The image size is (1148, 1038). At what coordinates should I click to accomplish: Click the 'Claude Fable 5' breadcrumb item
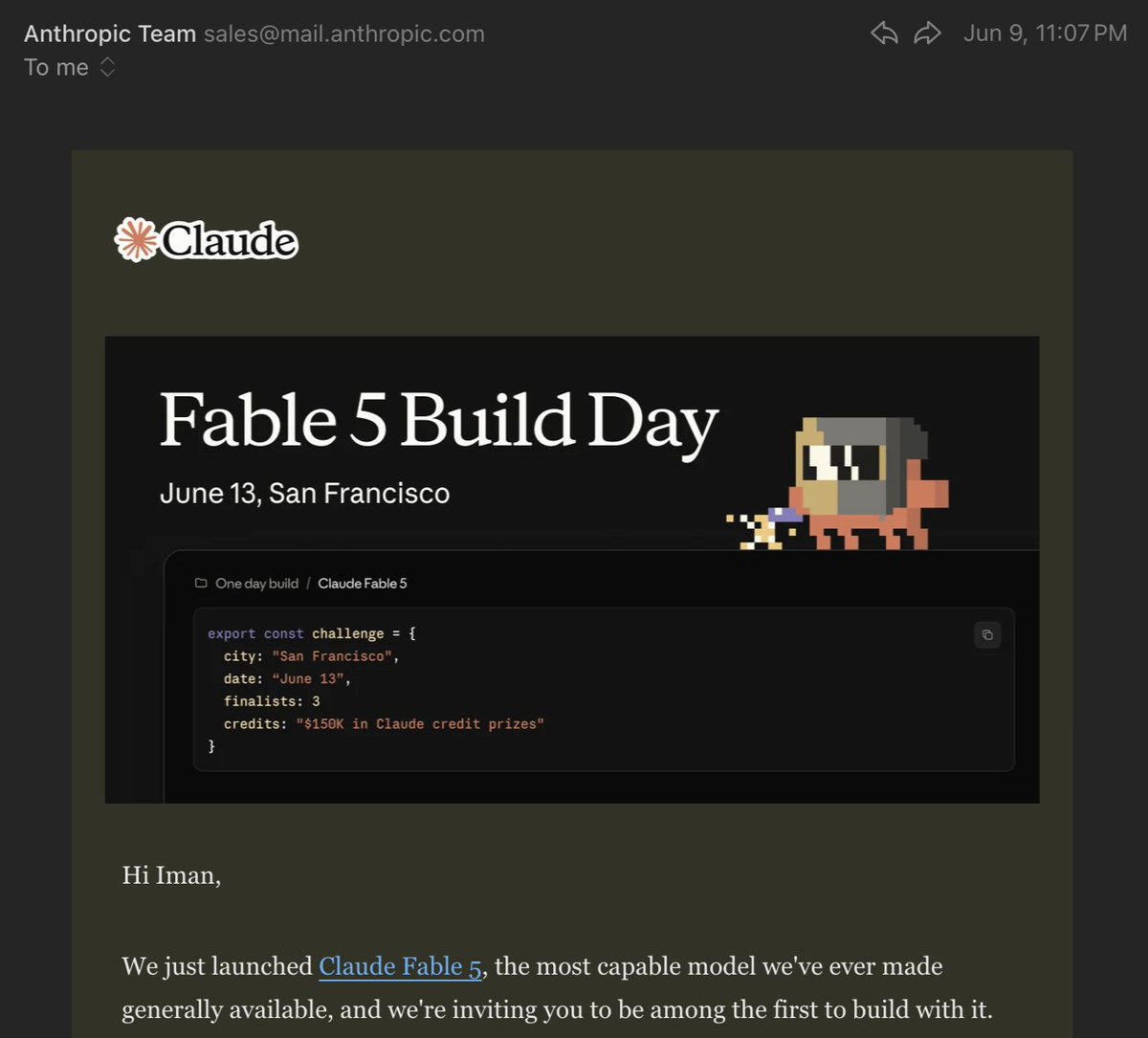363,583
